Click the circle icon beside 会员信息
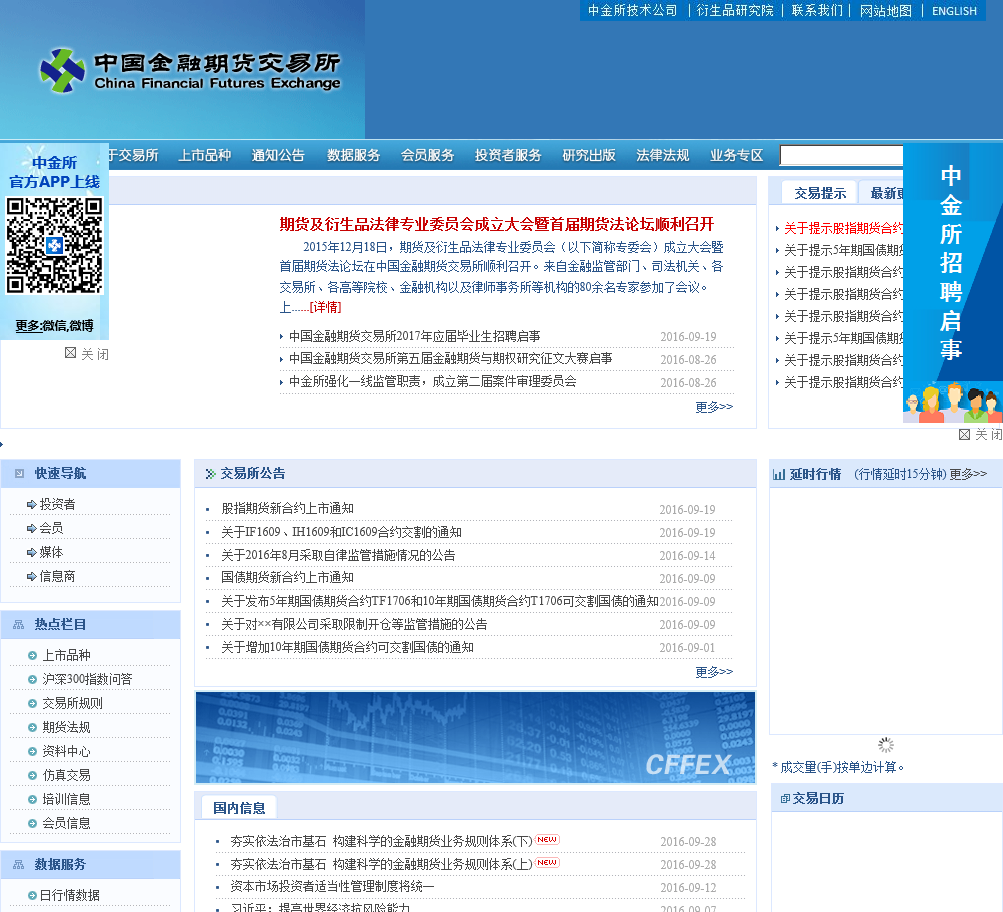1003x912 pixels. pyautogui.click(x=33, y=824)
